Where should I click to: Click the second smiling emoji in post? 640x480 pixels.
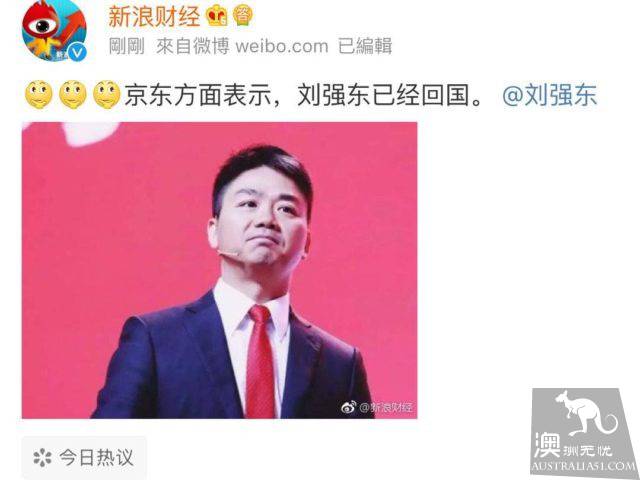[x=73, y=95]
